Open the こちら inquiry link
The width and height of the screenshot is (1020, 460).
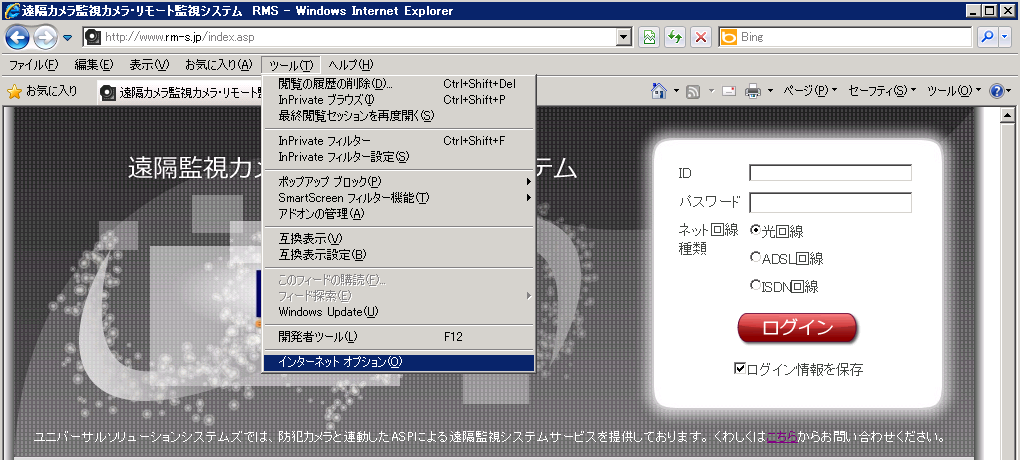point(782,437)
